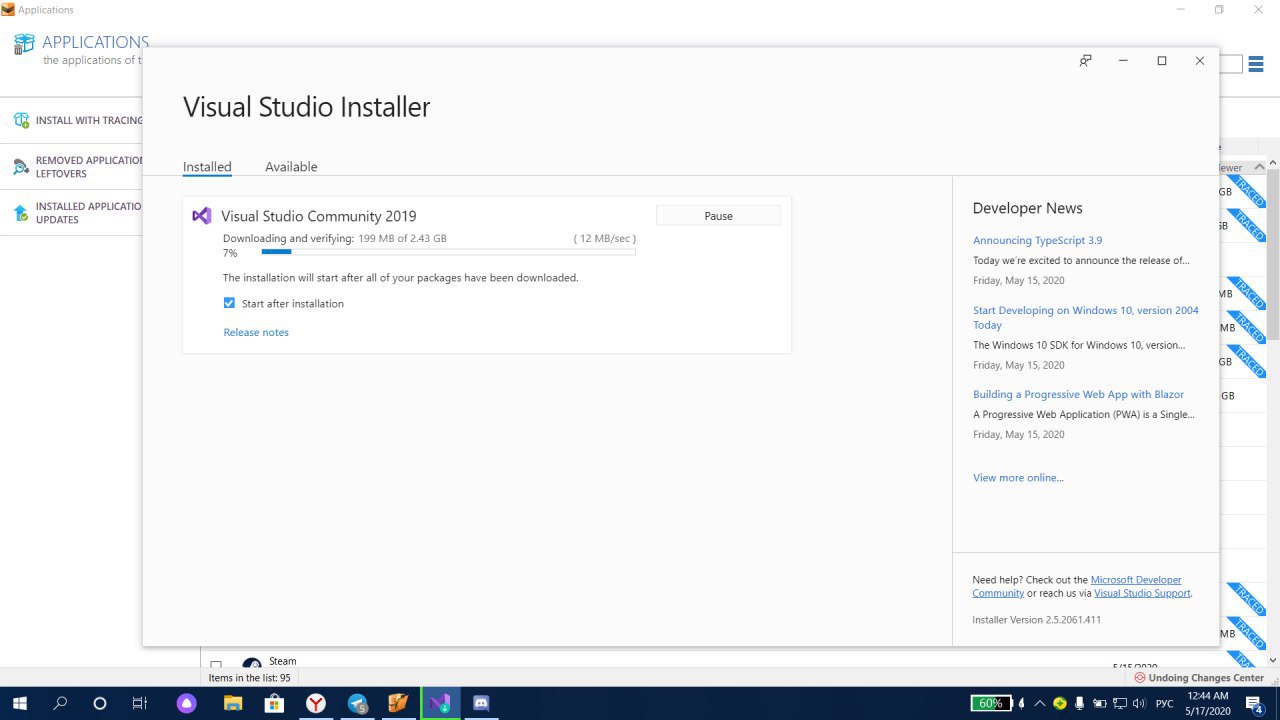Click the 7% progress percentage

pyautogui.click(x=230, y=253)
